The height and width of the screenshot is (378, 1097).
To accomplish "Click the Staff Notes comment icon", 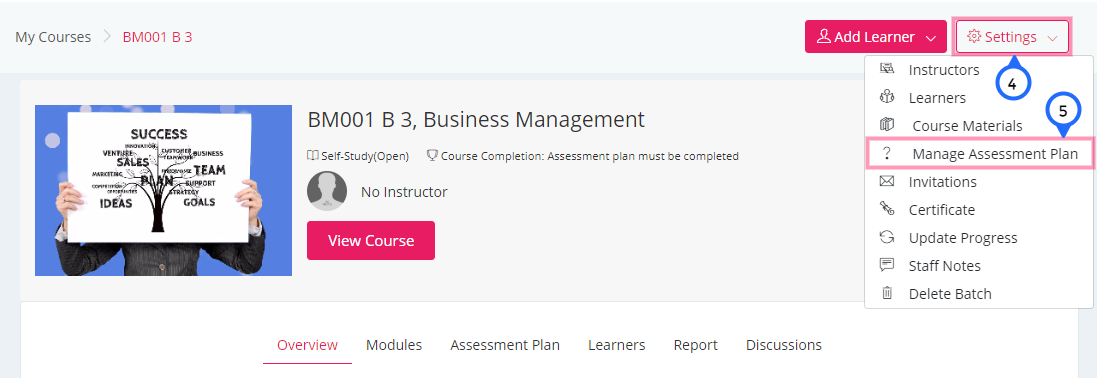I will click(x=886, y=265).
